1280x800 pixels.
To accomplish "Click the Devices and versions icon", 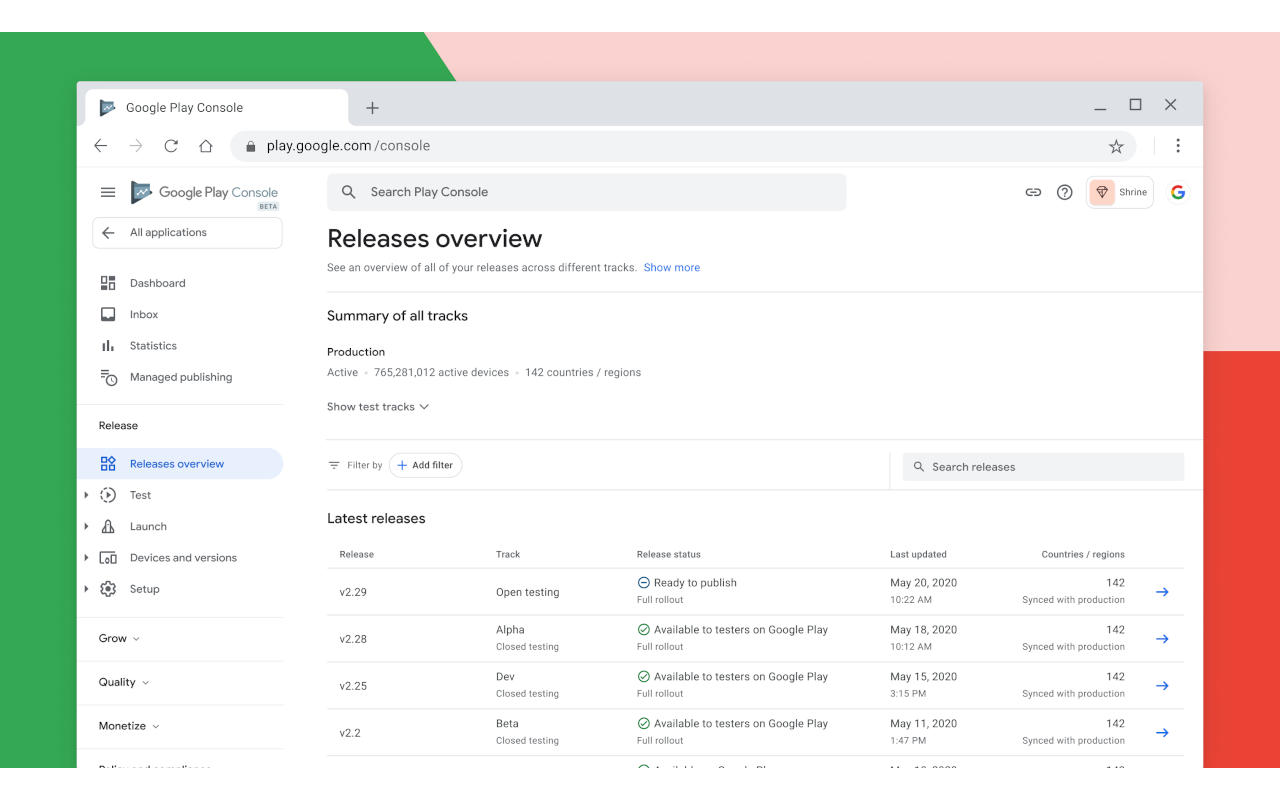I will 108,558.
